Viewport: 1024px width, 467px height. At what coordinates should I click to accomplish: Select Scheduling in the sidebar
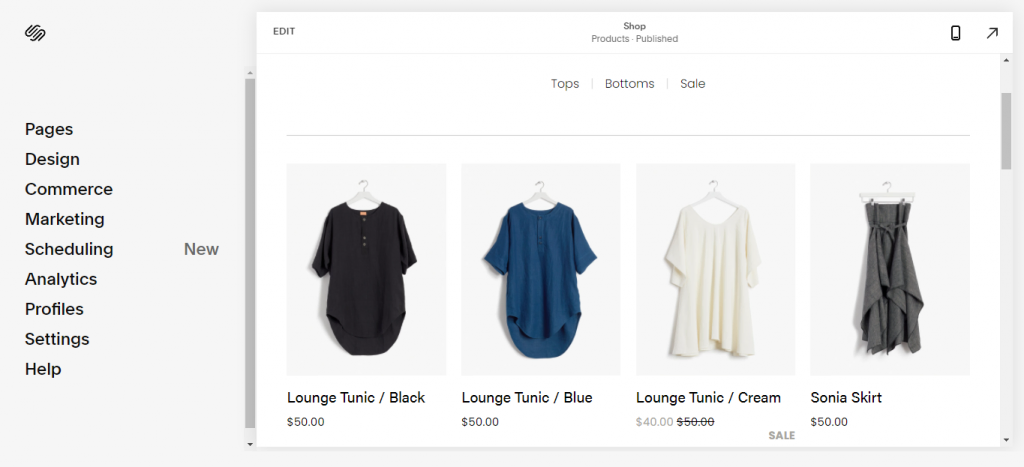[69, 250]
